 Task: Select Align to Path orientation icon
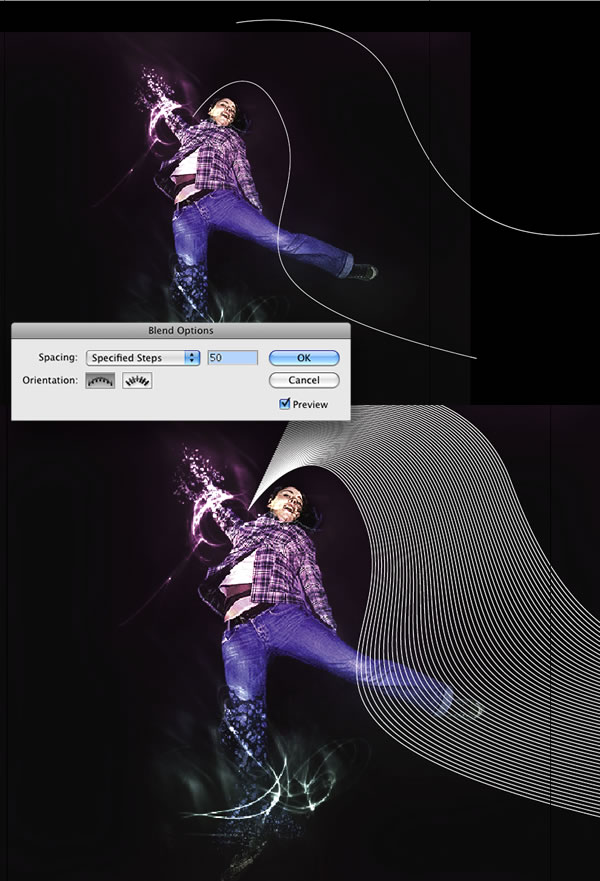[x=137, y=380]
